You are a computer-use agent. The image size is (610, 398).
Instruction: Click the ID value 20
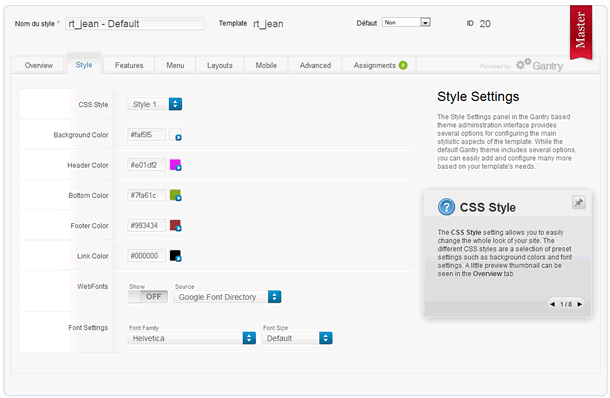tap(485, 24)
